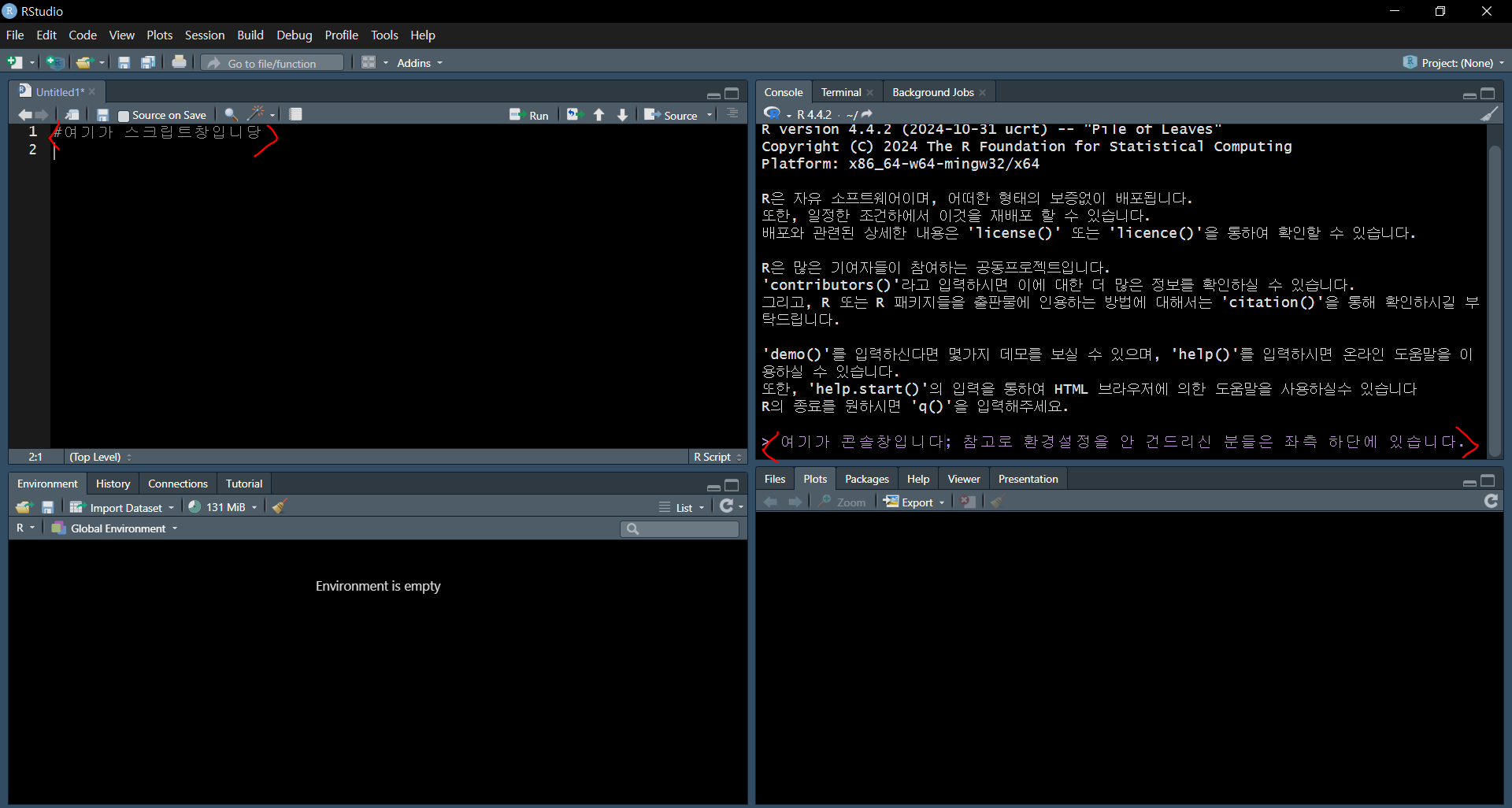Re-run previous code region icon
Screen dimensions: 1512x808
[x=574, y=115]
